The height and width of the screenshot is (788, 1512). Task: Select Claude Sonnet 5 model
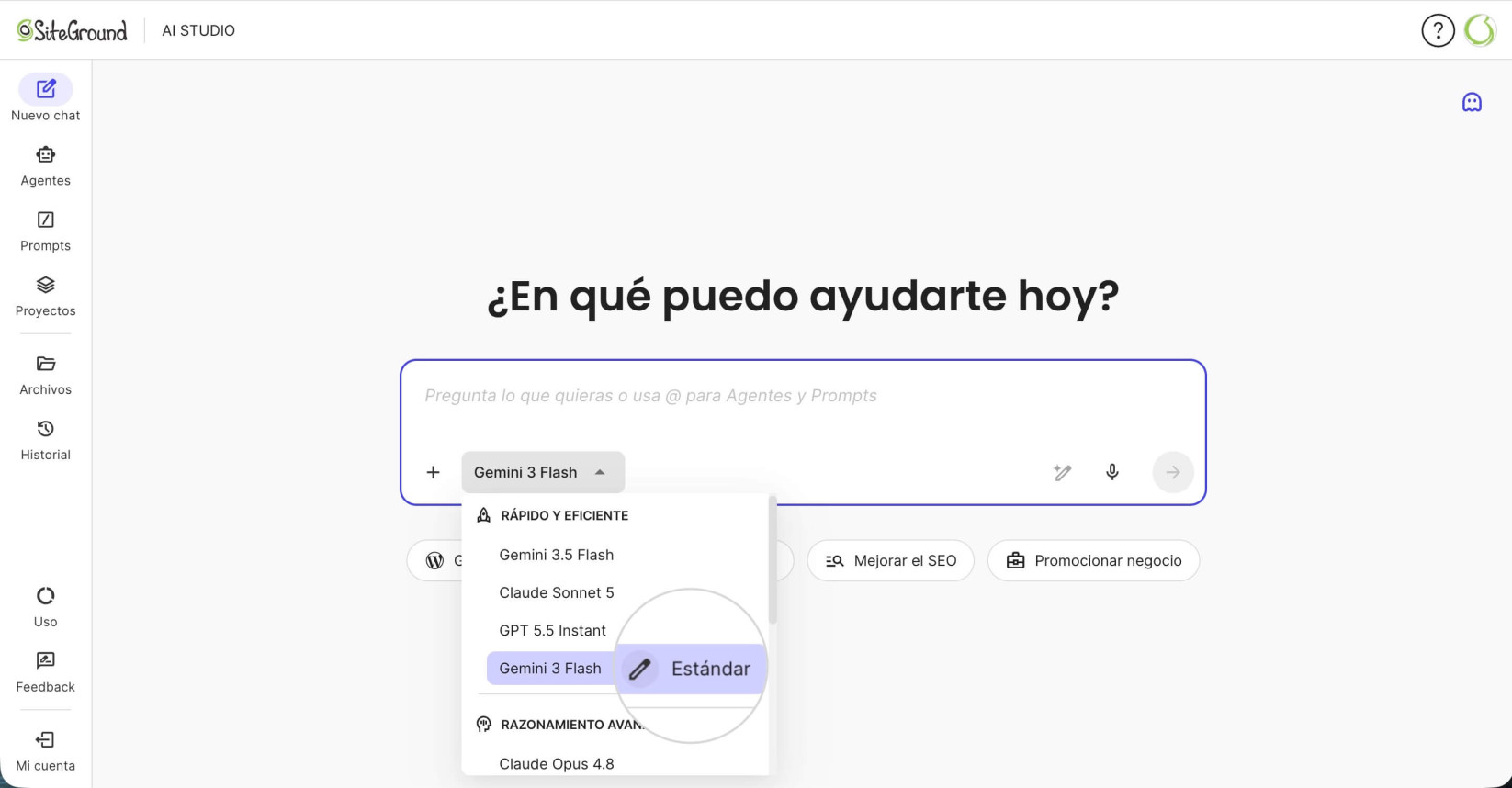point(556,592)
